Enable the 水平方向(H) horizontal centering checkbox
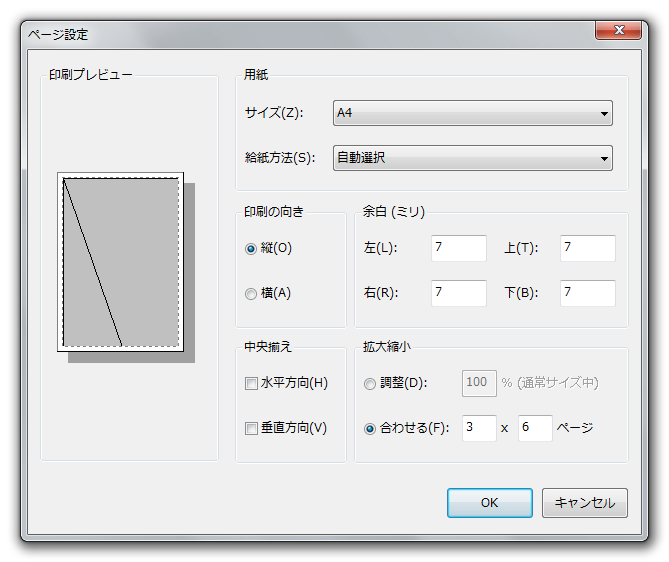The image size is (669, 562). coord(252,383)
